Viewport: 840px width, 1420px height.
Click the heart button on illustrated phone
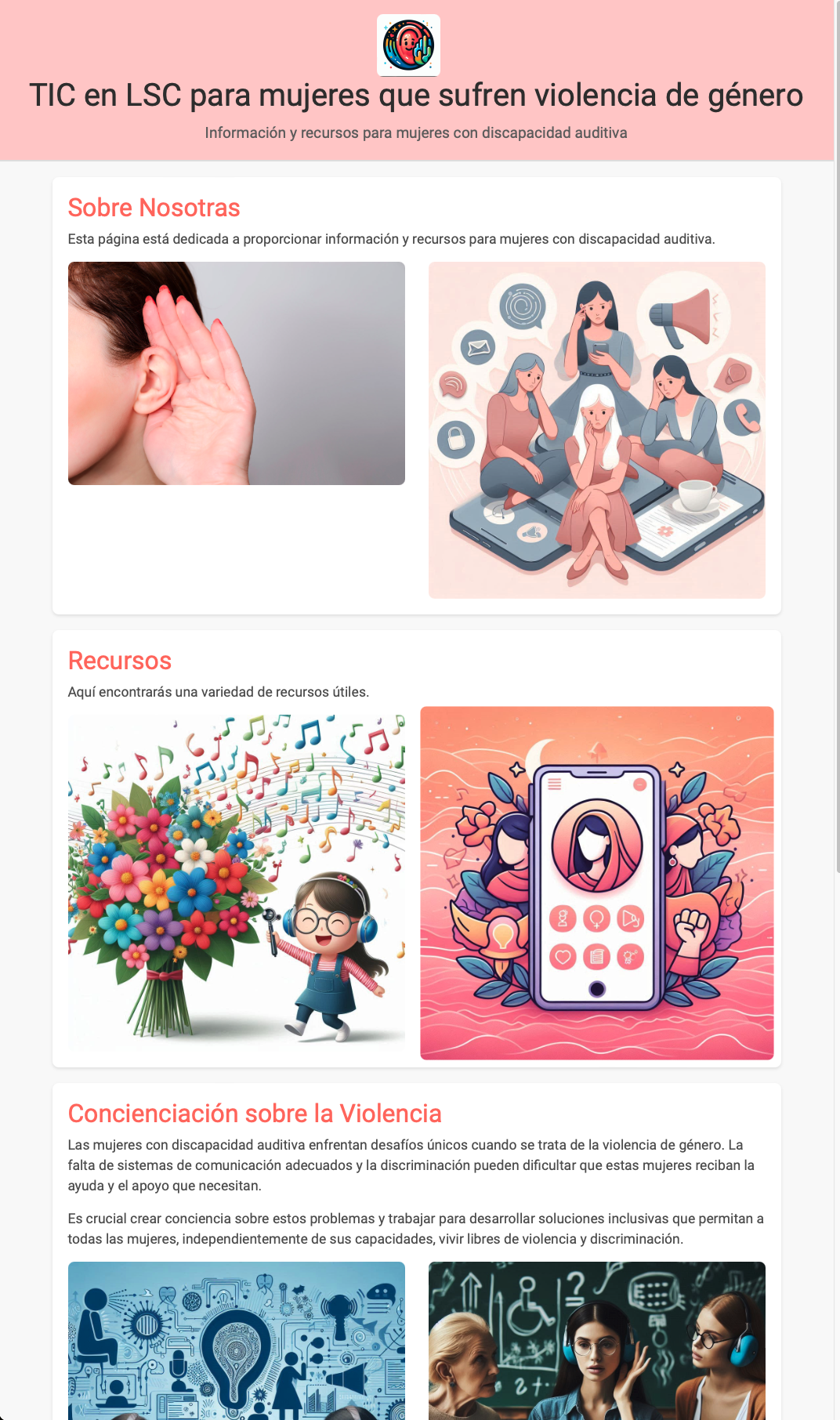(563, 956)
